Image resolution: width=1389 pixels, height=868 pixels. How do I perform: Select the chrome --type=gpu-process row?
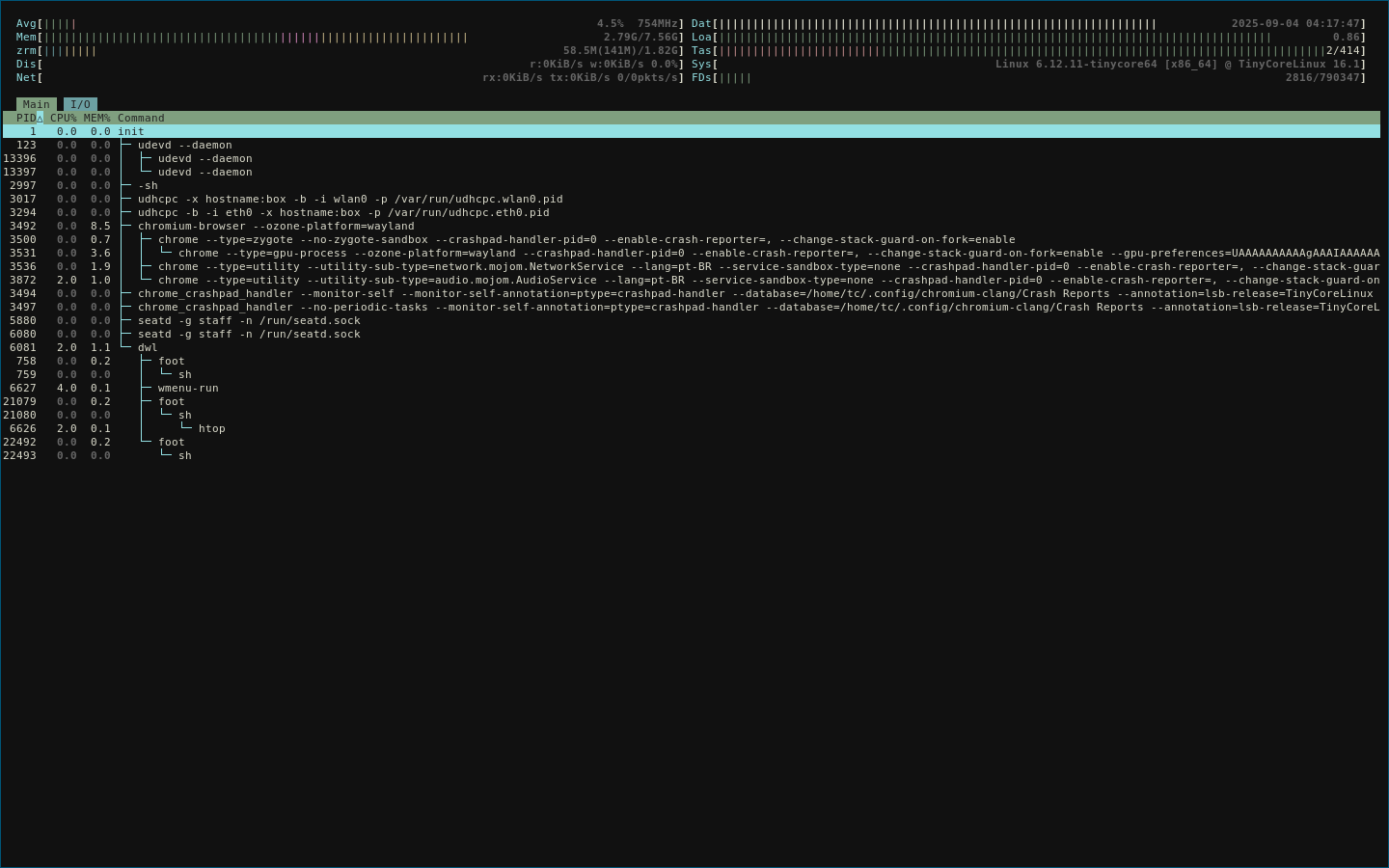coord(692,253)
